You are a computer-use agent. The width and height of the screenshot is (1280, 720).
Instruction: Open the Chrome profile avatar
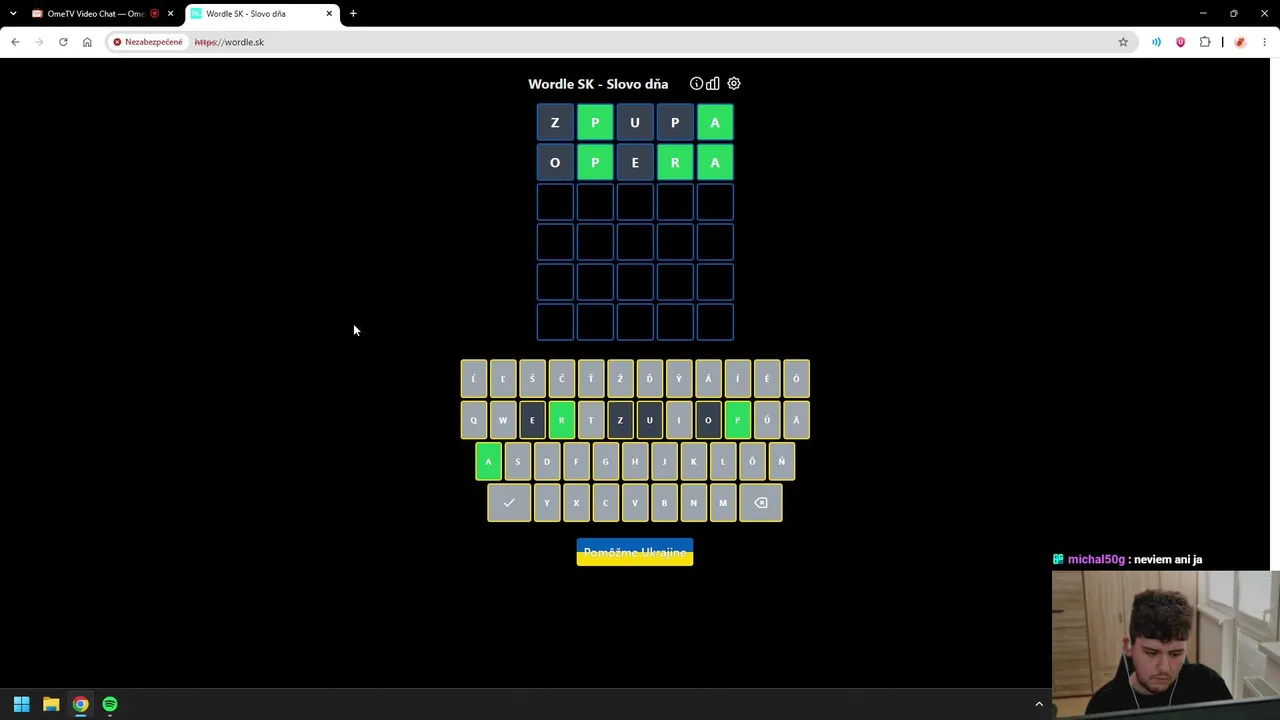1240,42
